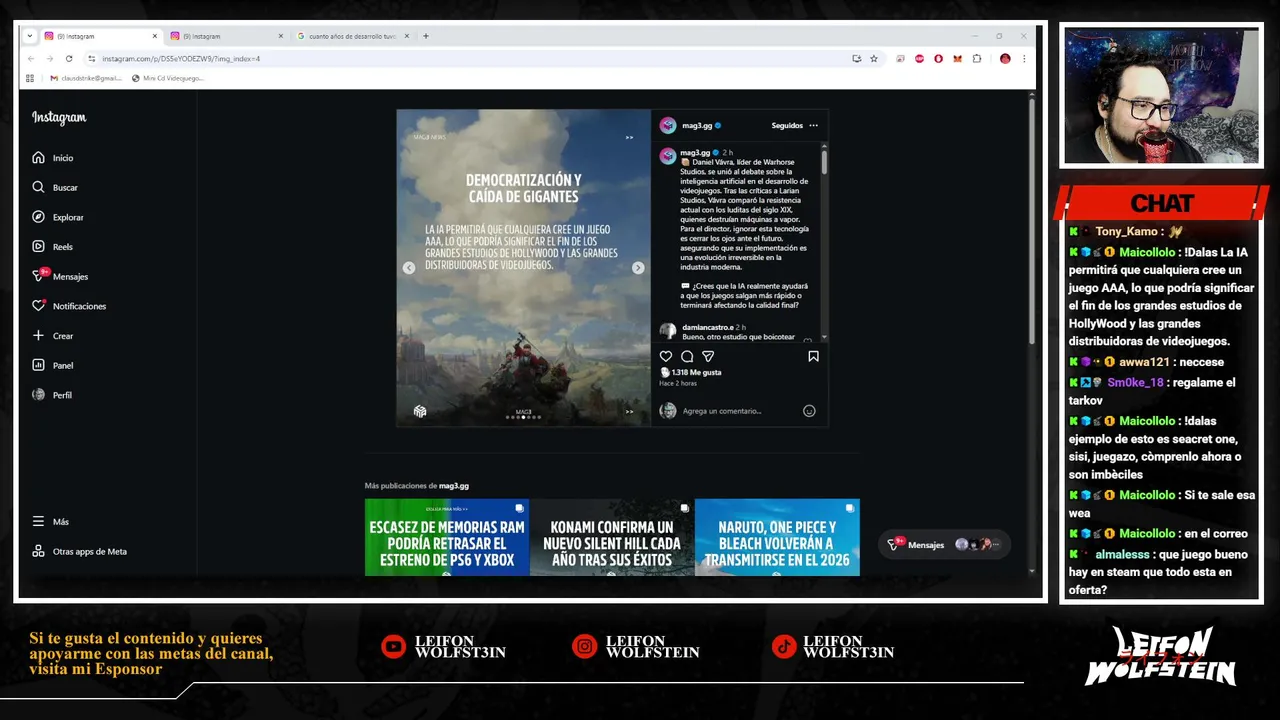The image size is (1280, 720).
Task: Open the Chrome three-dot menu
Action: click(x=1024, y=59)
